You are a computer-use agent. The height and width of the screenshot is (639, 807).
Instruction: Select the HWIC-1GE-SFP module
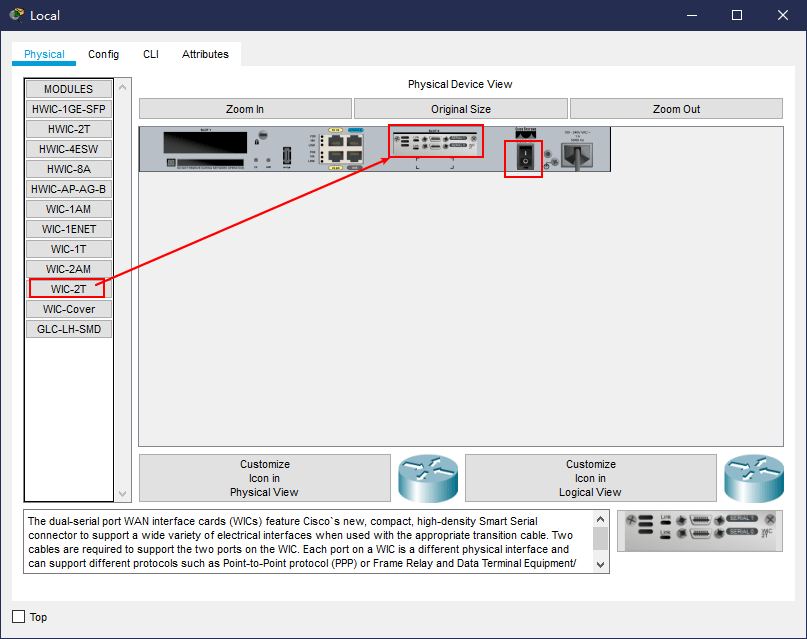68,109
